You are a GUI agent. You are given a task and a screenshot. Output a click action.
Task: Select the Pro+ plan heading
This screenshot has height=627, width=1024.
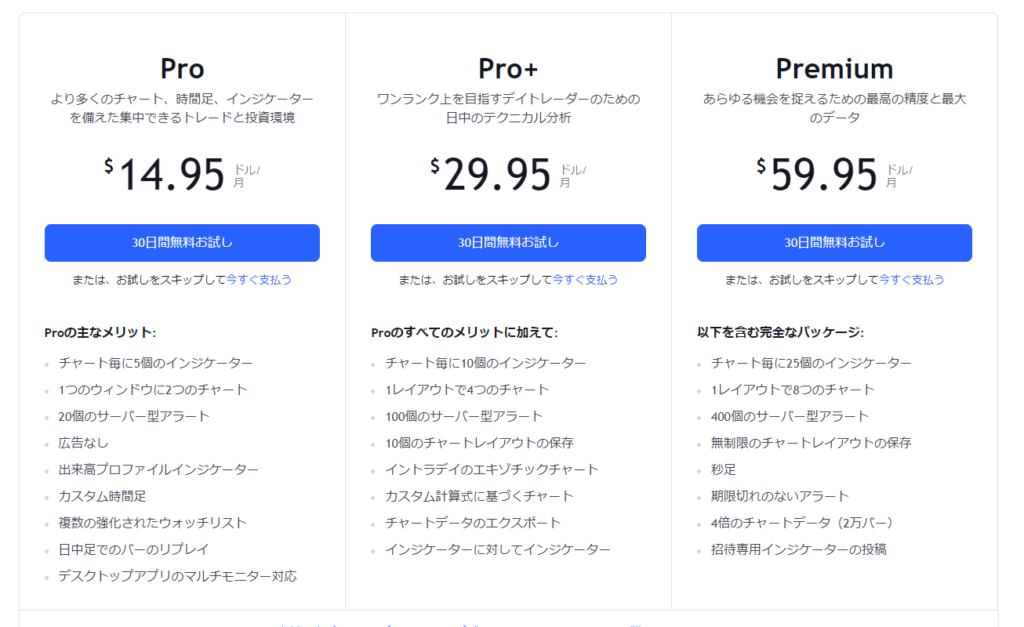click(508, 69)
